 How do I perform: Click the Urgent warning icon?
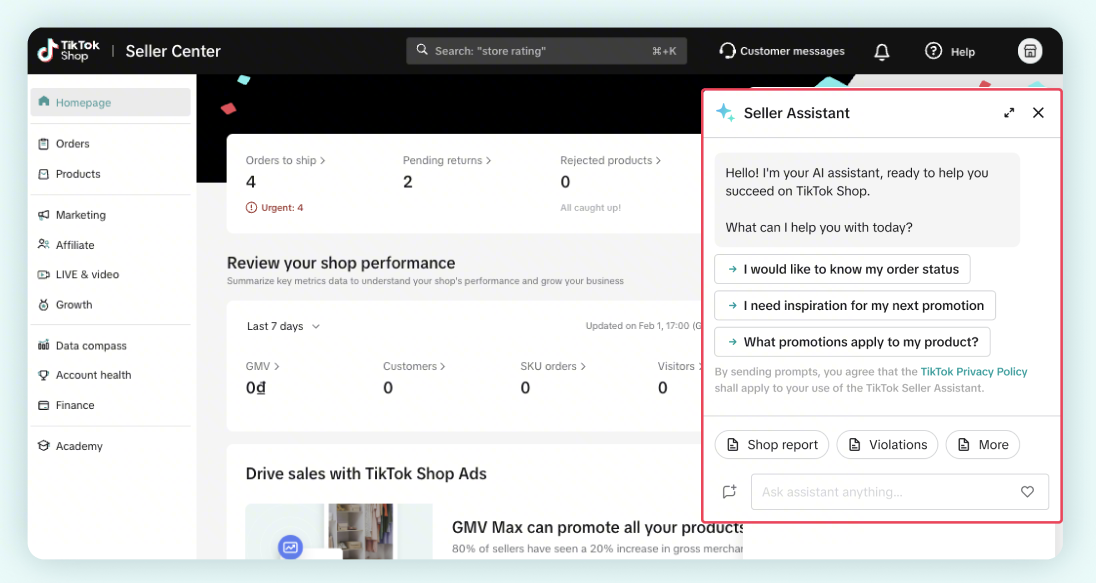(251, 208)
